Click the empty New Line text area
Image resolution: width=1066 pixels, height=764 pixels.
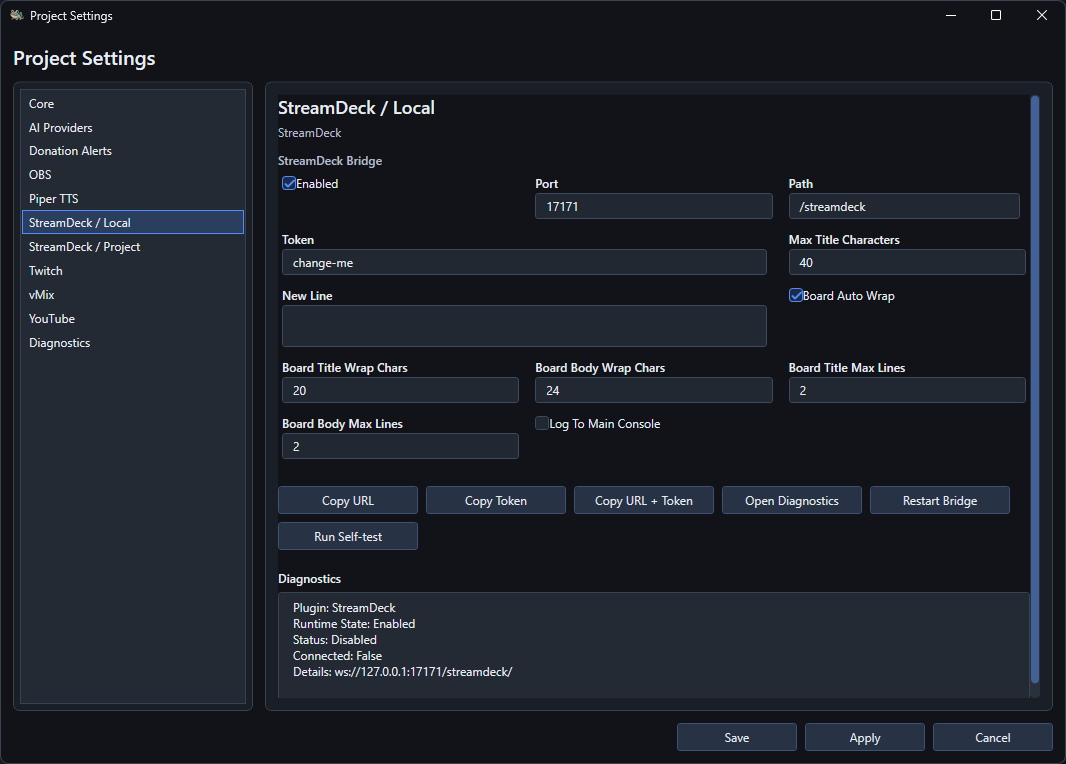pos(524,326)
